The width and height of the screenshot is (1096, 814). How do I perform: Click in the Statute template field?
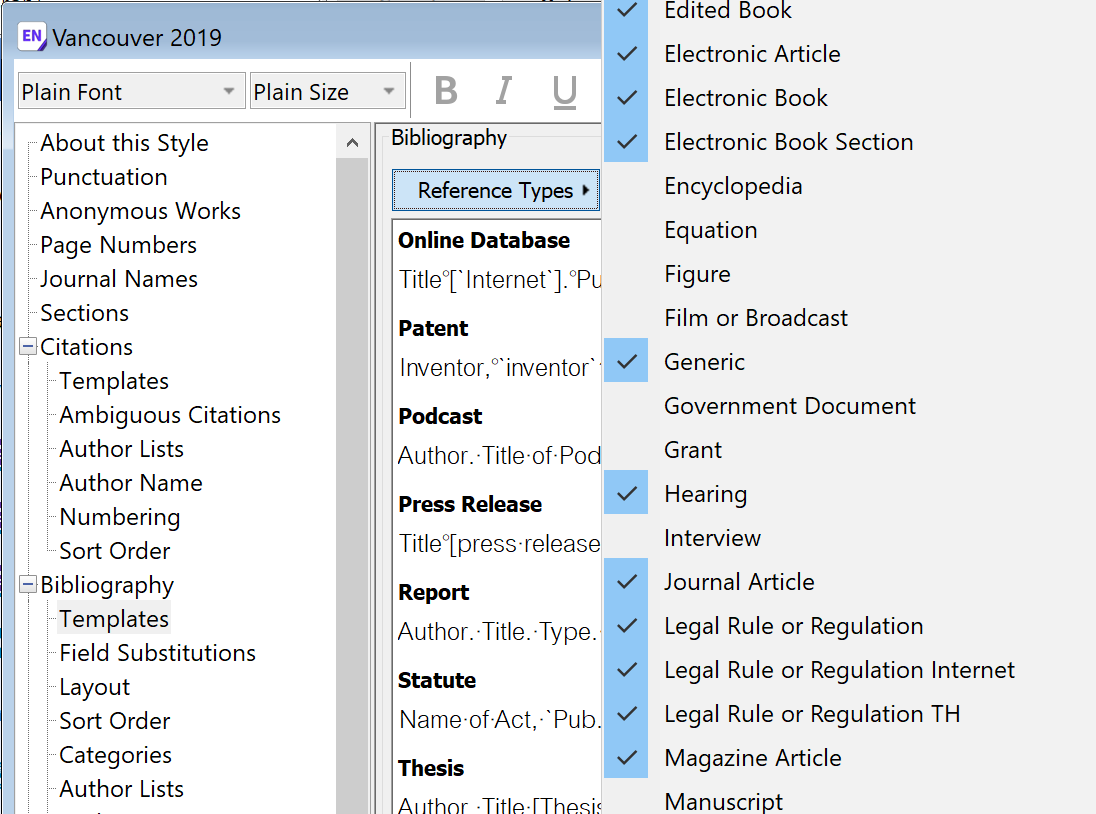[499, 720]
